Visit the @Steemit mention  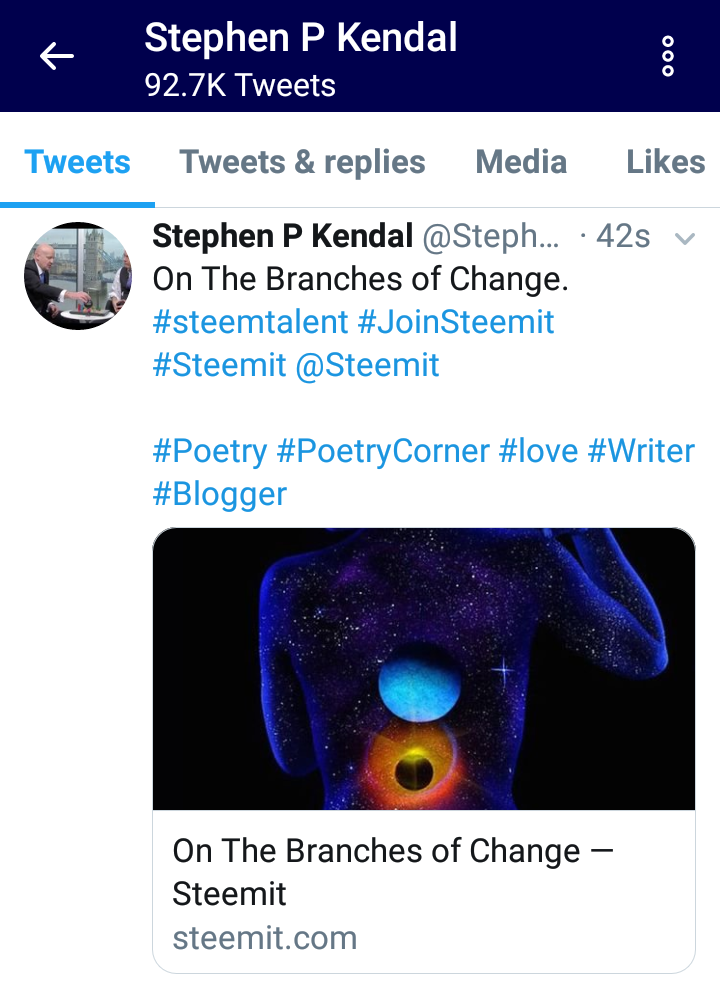[x=367, y=365]
